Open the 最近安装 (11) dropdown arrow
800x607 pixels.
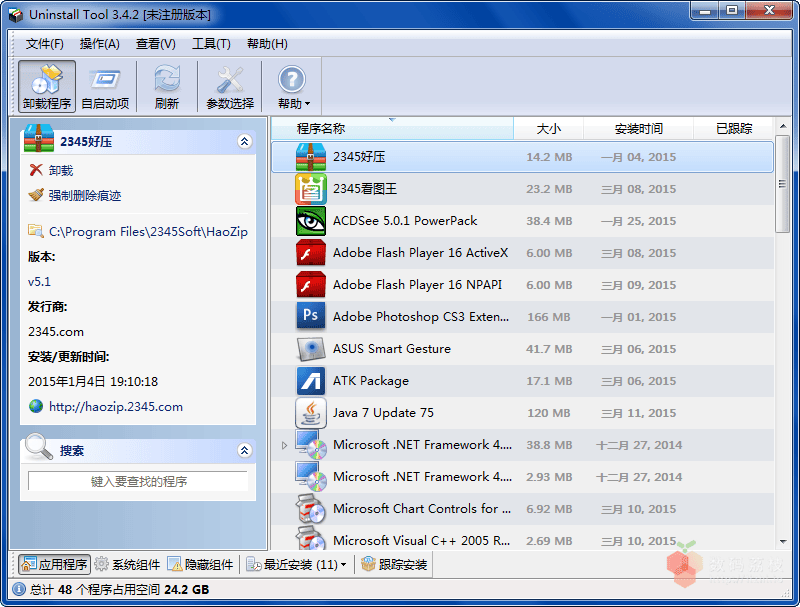pyautogui.click(x=343, y=565)
